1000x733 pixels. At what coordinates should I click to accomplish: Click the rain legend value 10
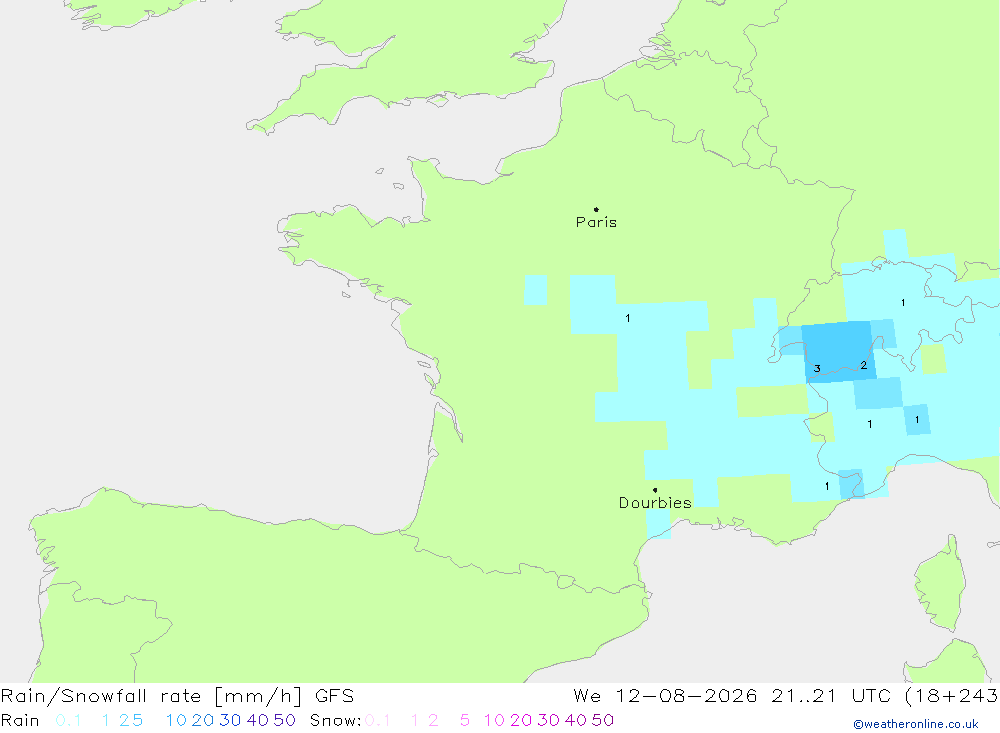pyautogui.click(x=176, y=720)
